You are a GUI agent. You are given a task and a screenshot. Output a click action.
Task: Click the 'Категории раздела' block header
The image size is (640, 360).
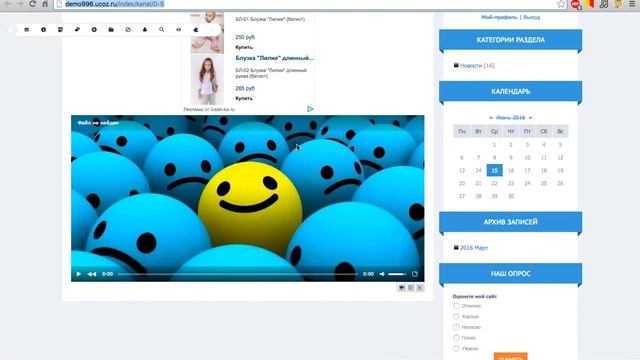click(511, 40)
